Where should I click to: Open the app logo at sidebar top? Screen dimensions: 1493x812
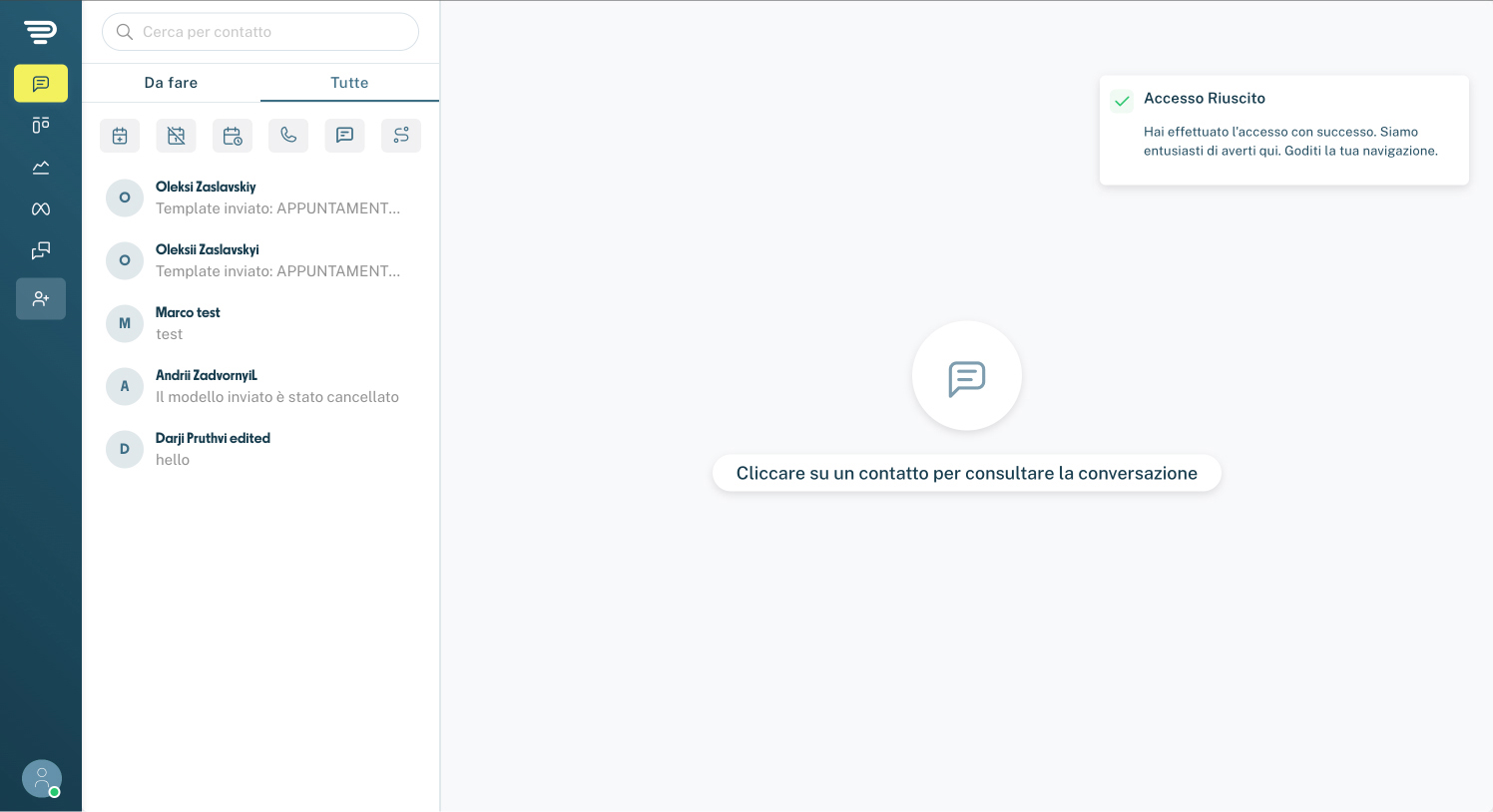pos(41,32)
